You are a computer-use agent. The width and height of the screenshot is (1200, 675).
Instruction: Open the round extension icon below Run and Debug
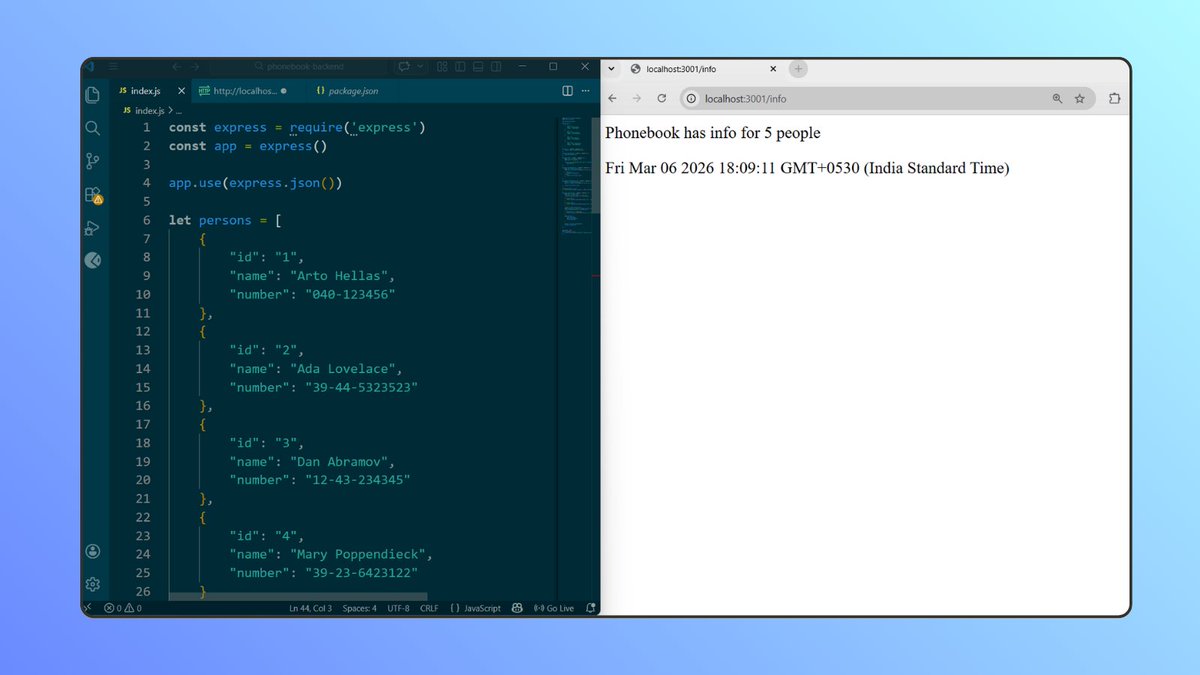(x=93, y=260)
